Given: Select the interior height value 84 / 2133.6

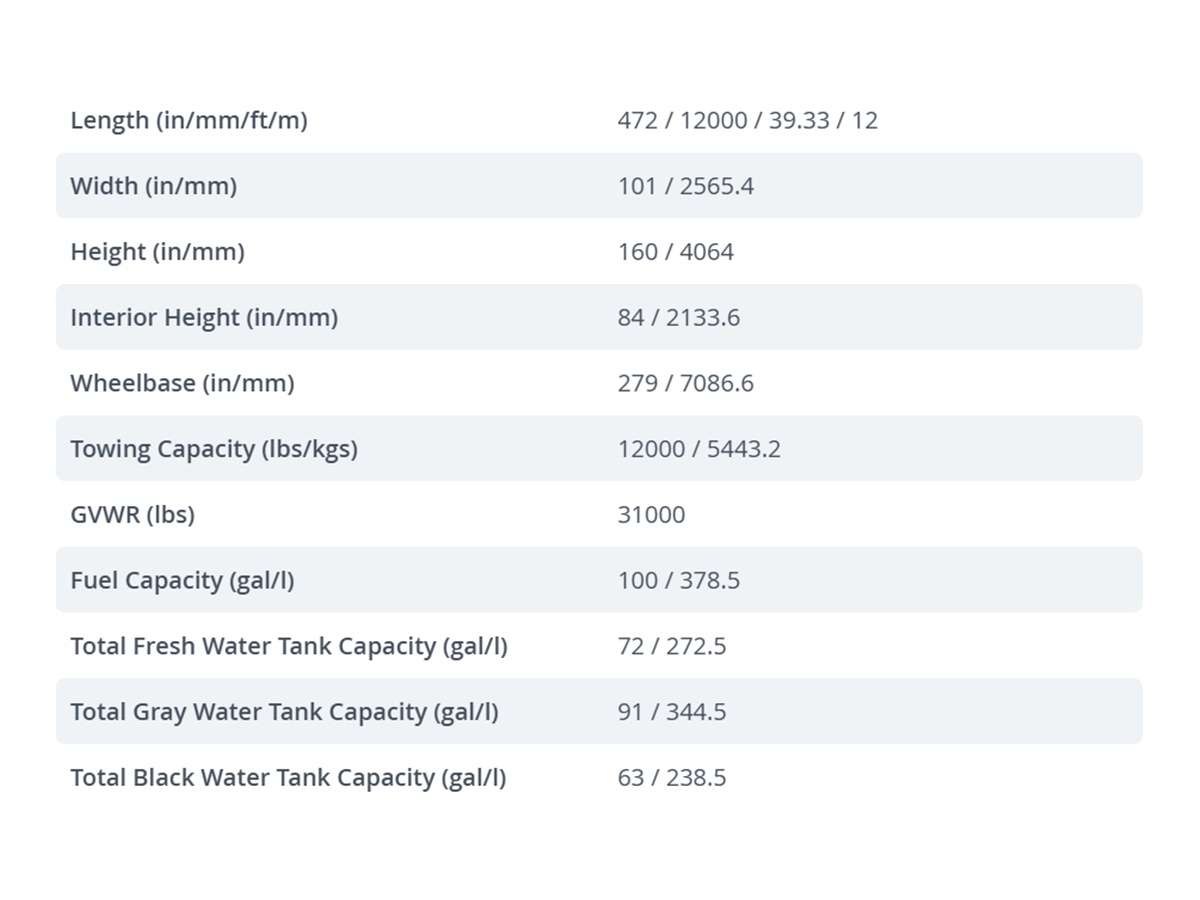Looking at the screenshot, I should pyautogui.click(x=679, y=318).
